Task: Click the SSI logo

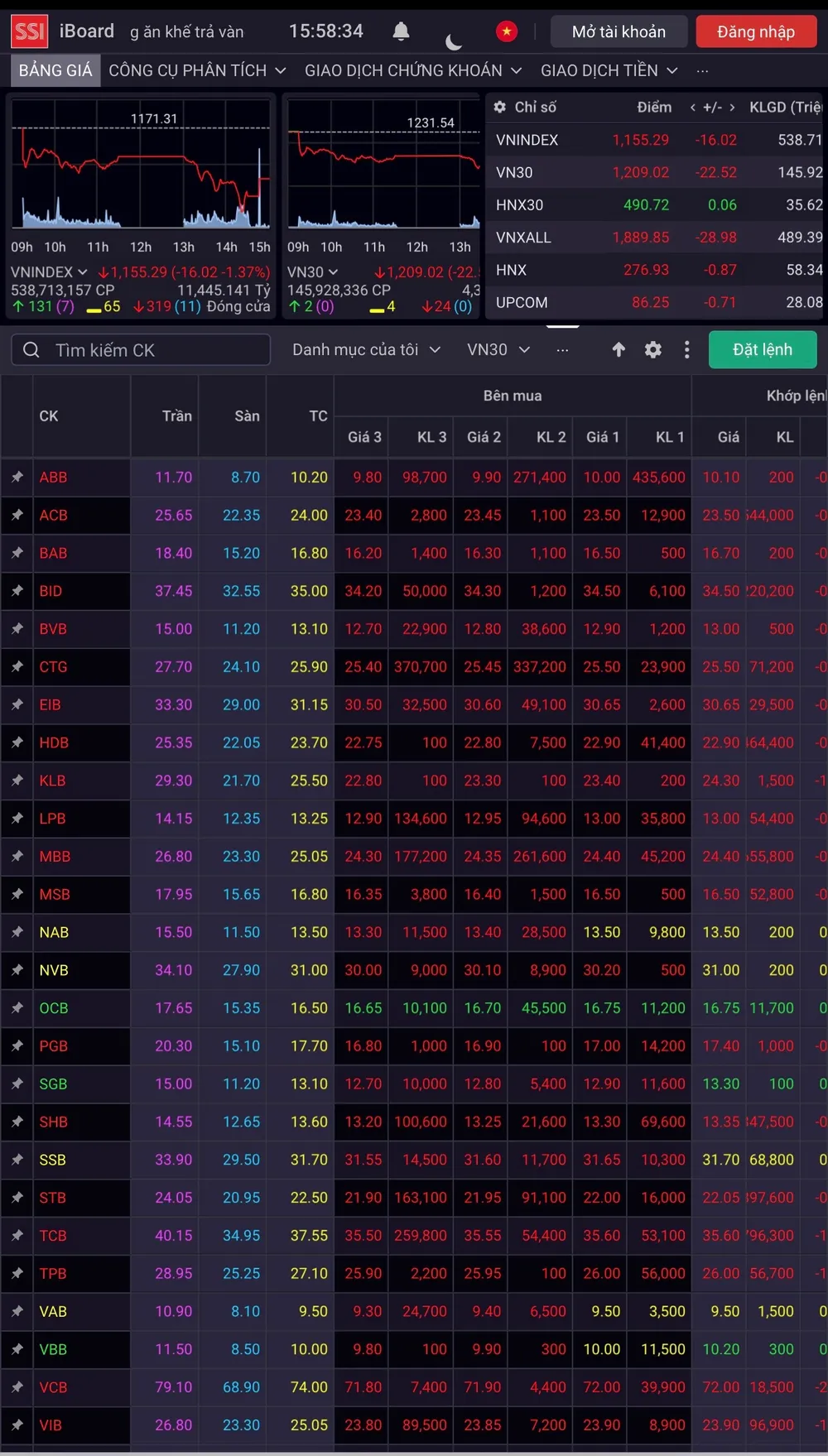Action: tap(29, 31)
